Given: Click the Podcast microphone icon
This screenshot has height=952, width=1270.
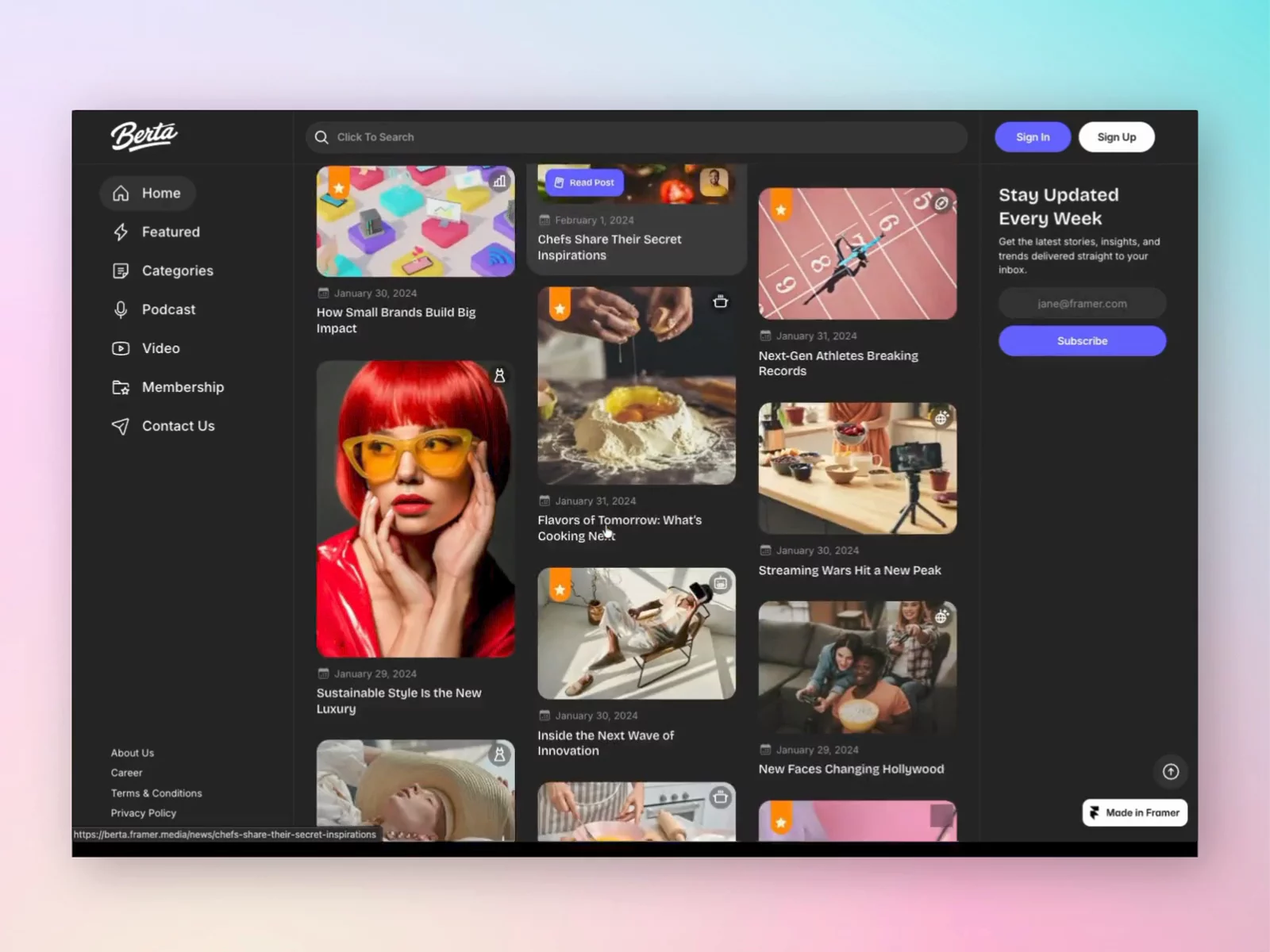Looking at the screenshot, I should (121, 309).
